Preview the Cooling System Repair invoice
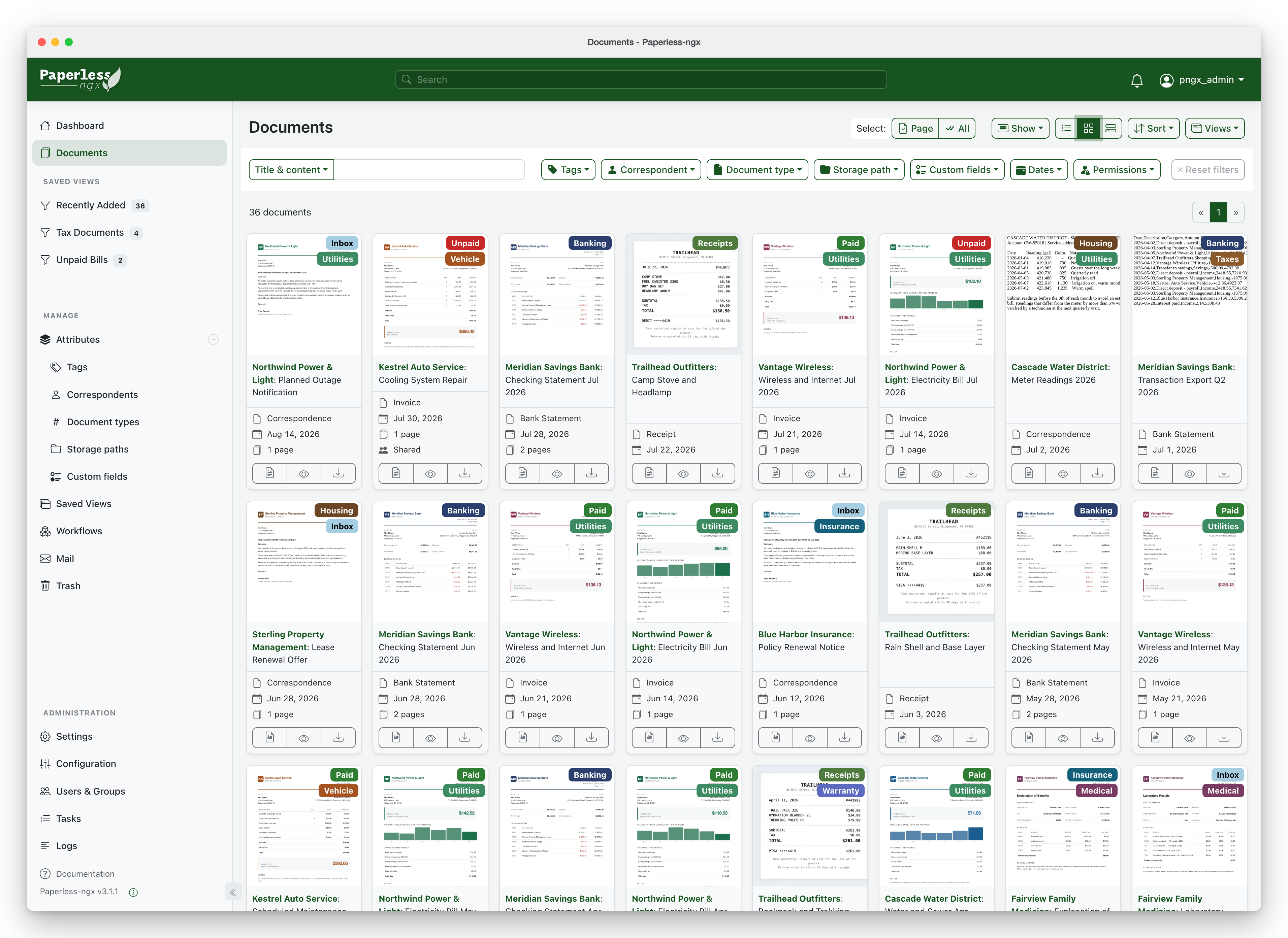This screenshot has height=938, width=1288. pyautogui.click(x=430, y=473)
